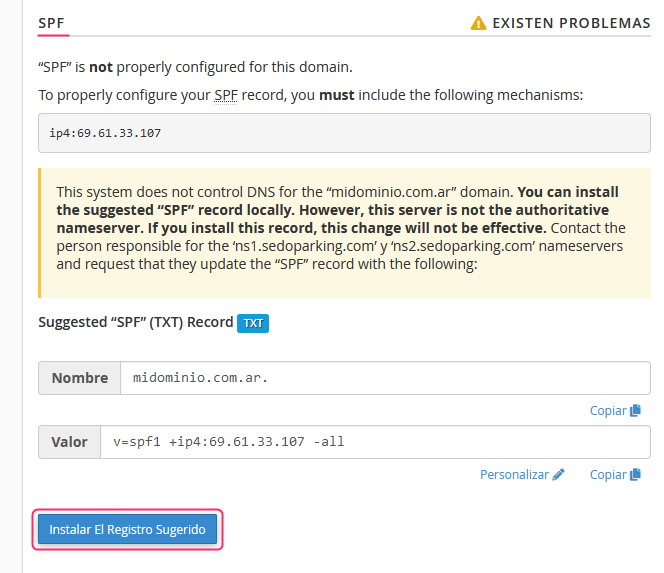Click the blue TXT badge
The image size is (664, 573).
pyautogui.click(x=253, y=324)
